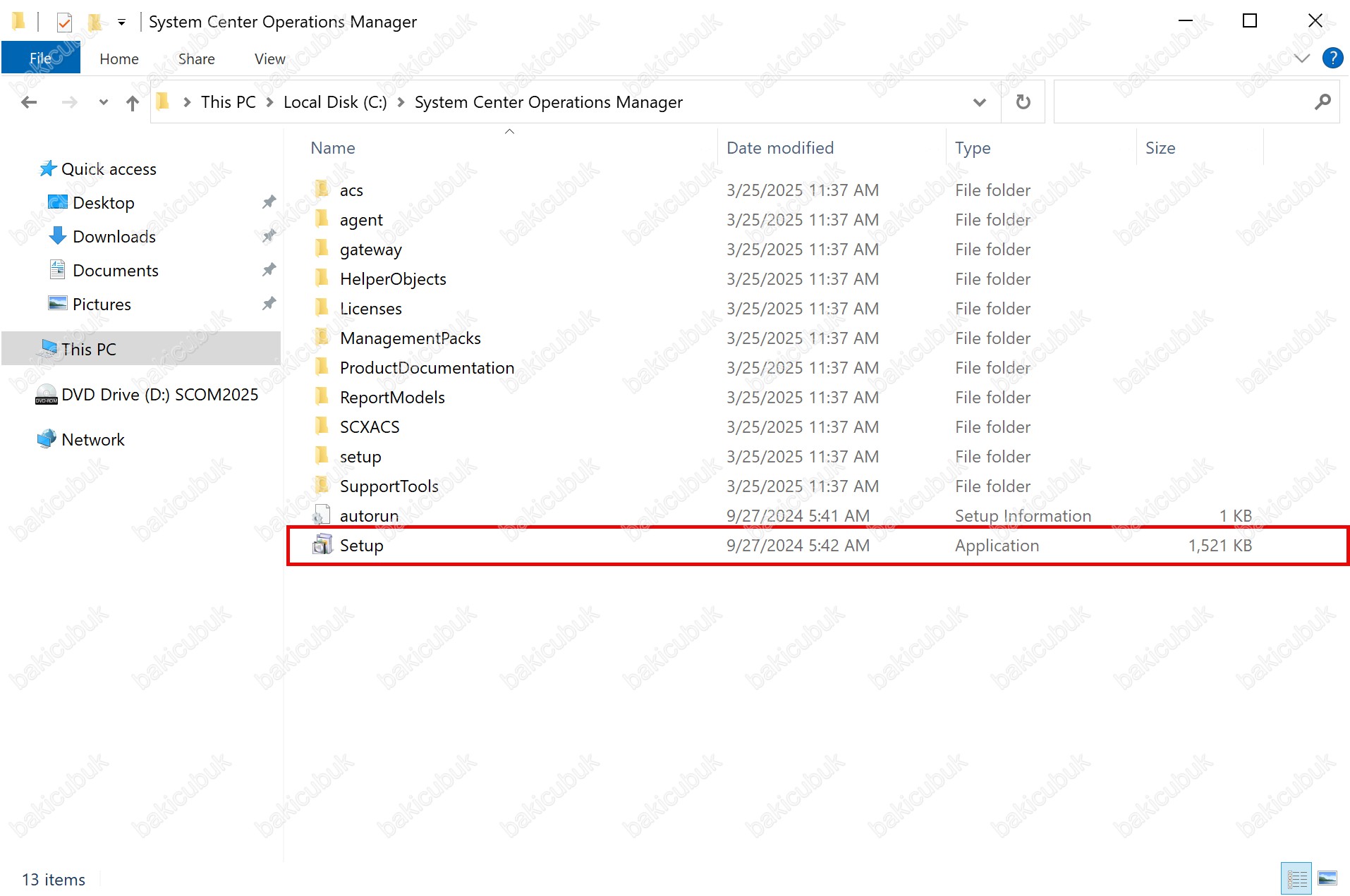Expand the ribbon with the chevron
Image resolution: width=1350 pixels, height=896 pixels.
pos(1302,59)
